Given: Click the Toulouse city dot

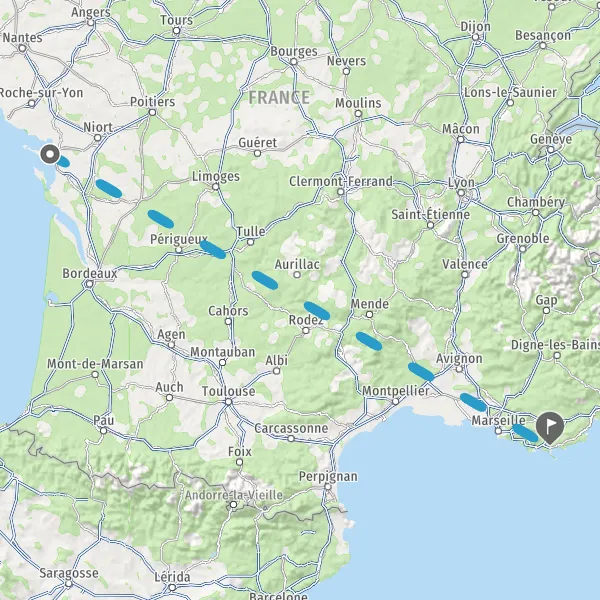Looking at the screenshot, I should click(228, 402).
